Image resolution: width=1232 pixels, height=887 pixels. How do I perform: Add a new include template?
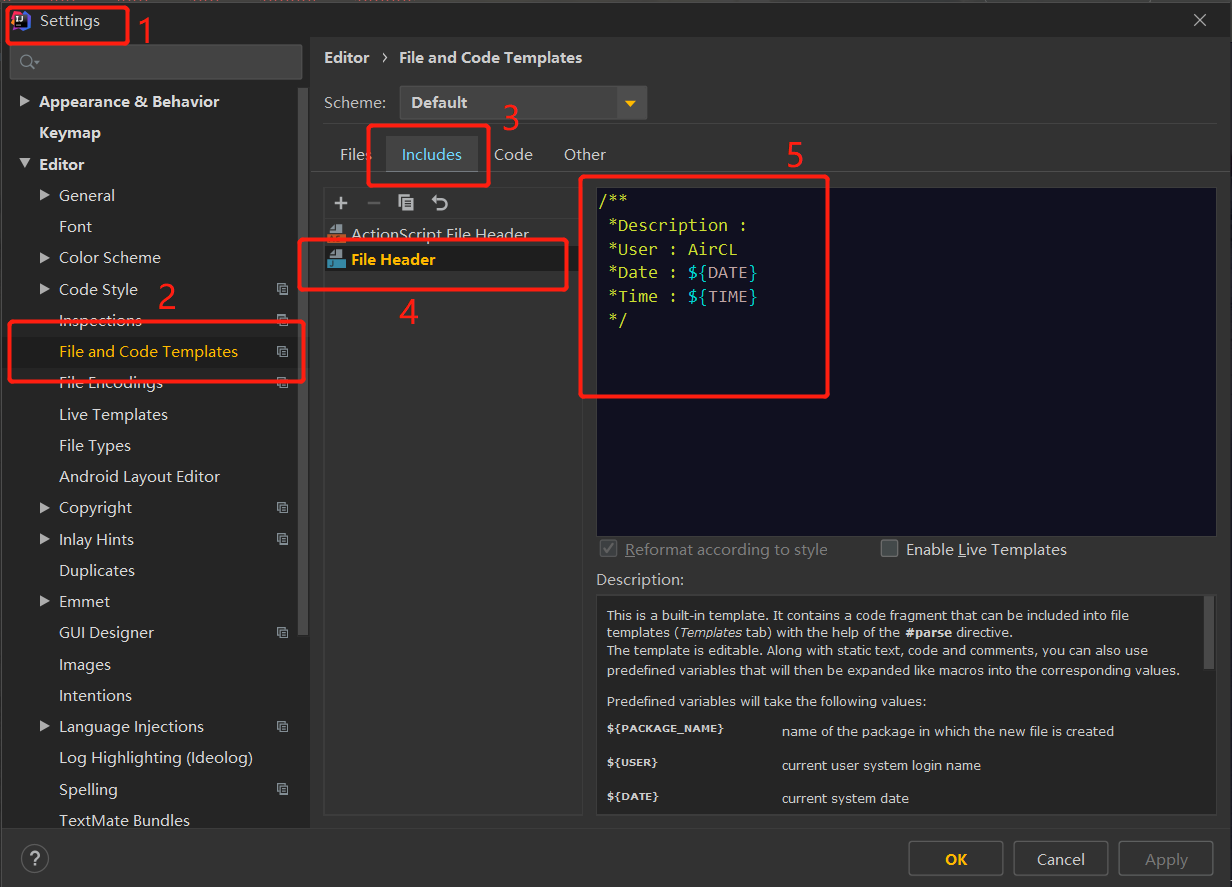click(341, 203)
